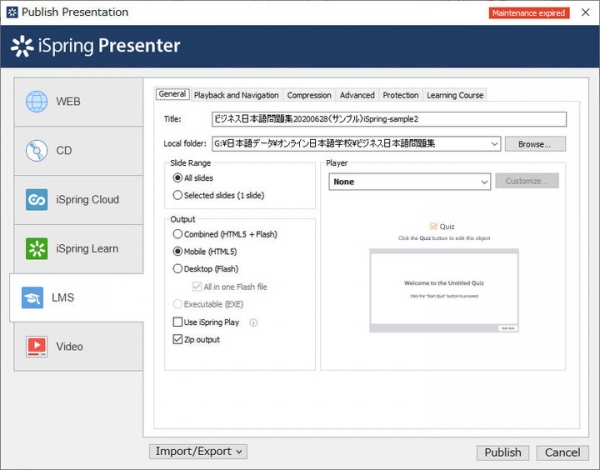The height and width of the screenshot is (470, 600).
Task: Go to the Protection tab
Action: point(401,95)
